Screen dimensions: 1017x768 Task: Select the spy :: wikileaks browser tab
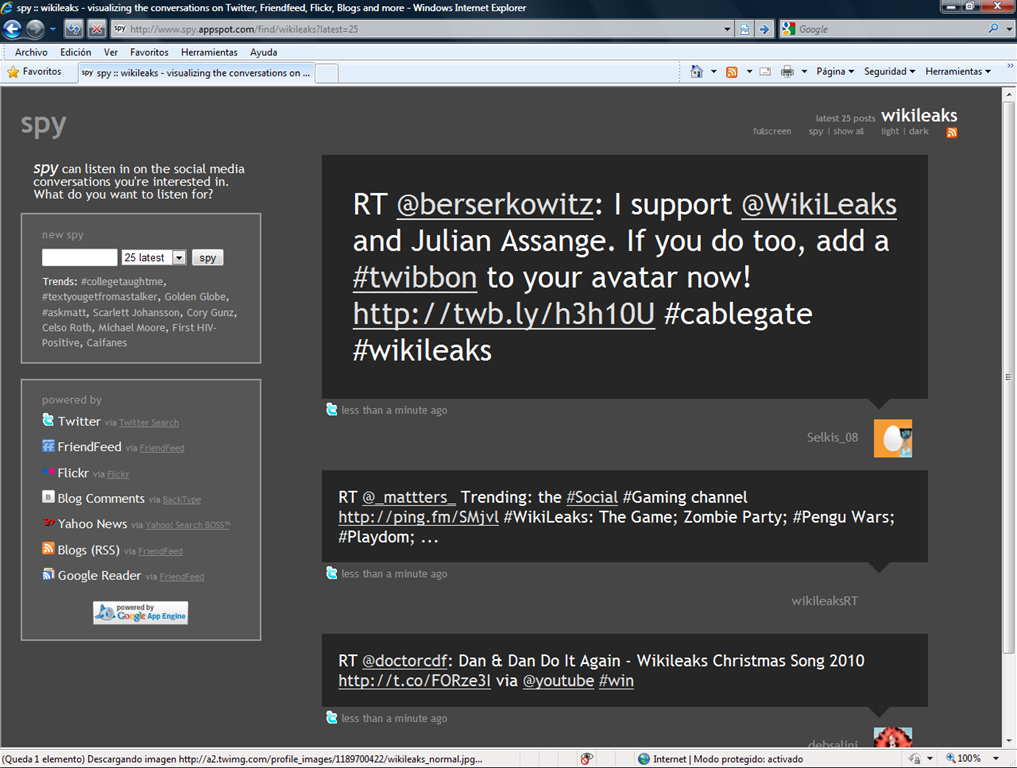pyautogui.click(x=196, y=73)
